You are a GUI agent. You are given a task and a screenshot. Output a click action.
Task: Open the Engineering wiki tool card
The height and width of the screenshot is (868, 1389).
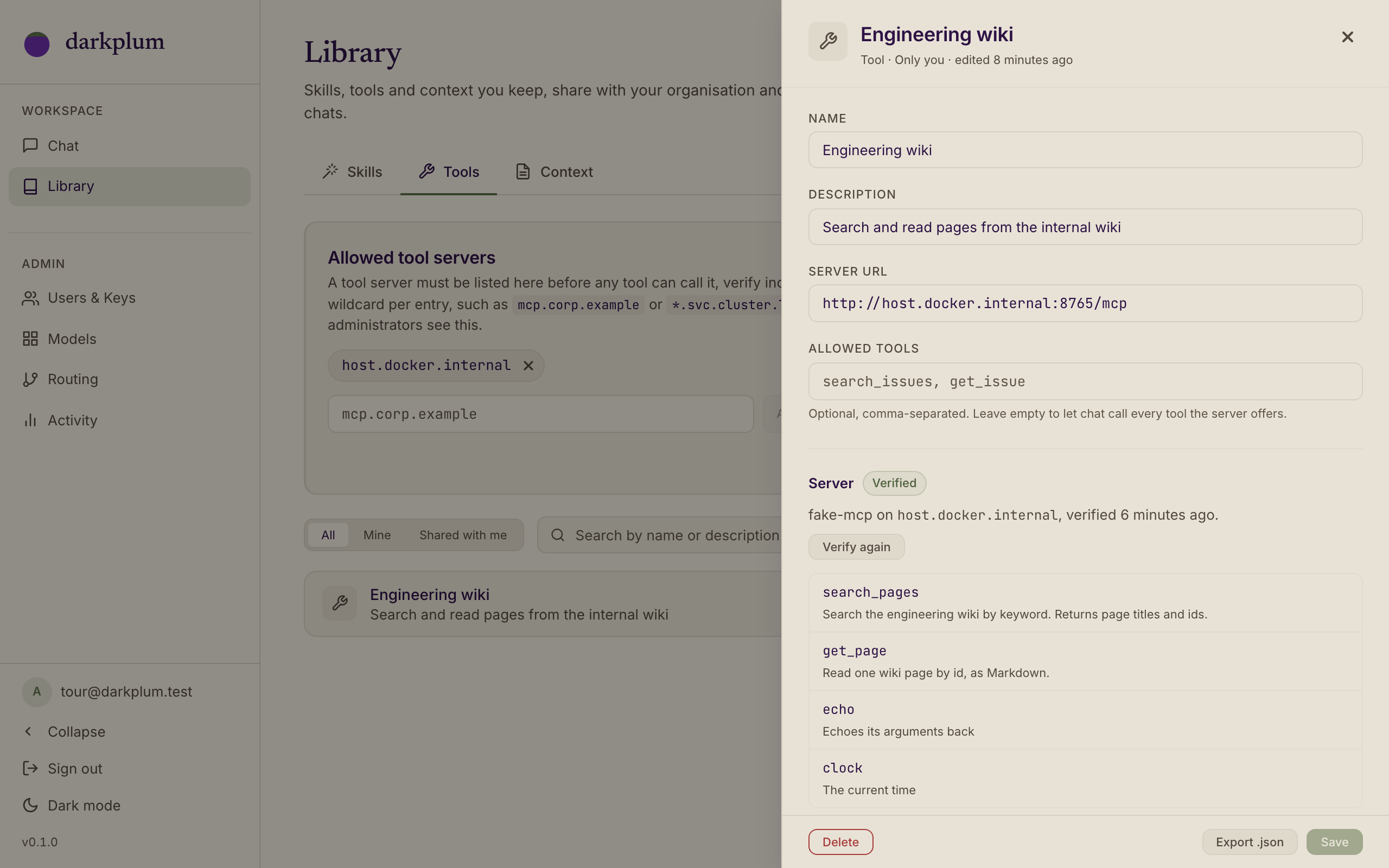tap(543, 604)
